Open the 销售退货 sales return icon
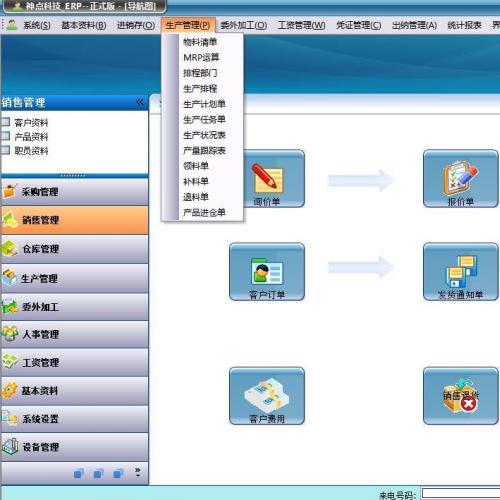The width and height of the screenshot is (500, 500). pyautogui.click(x=460, y=396)
